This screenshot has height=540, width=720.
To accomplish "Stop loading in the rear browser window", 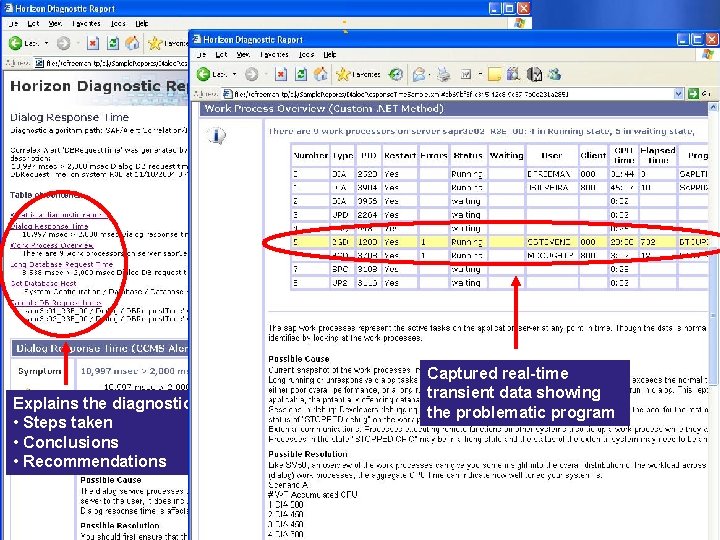I will 92,43.
